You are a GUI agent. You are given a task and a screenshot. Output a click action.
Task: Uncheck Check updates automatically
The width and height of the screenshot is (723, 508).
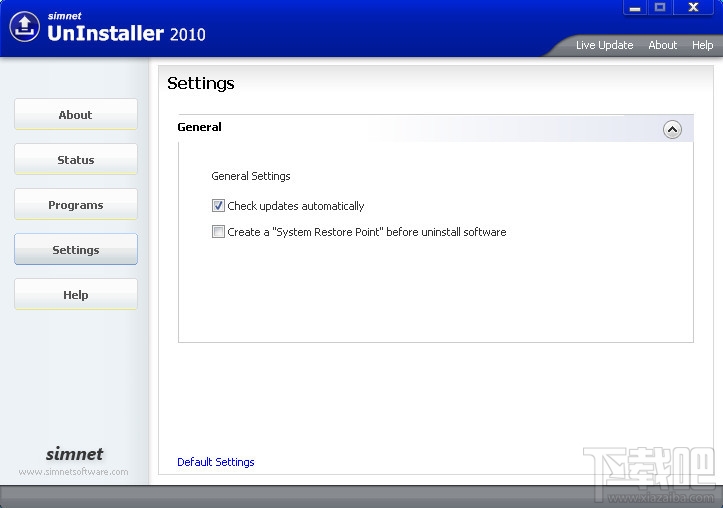coord(218,206)
